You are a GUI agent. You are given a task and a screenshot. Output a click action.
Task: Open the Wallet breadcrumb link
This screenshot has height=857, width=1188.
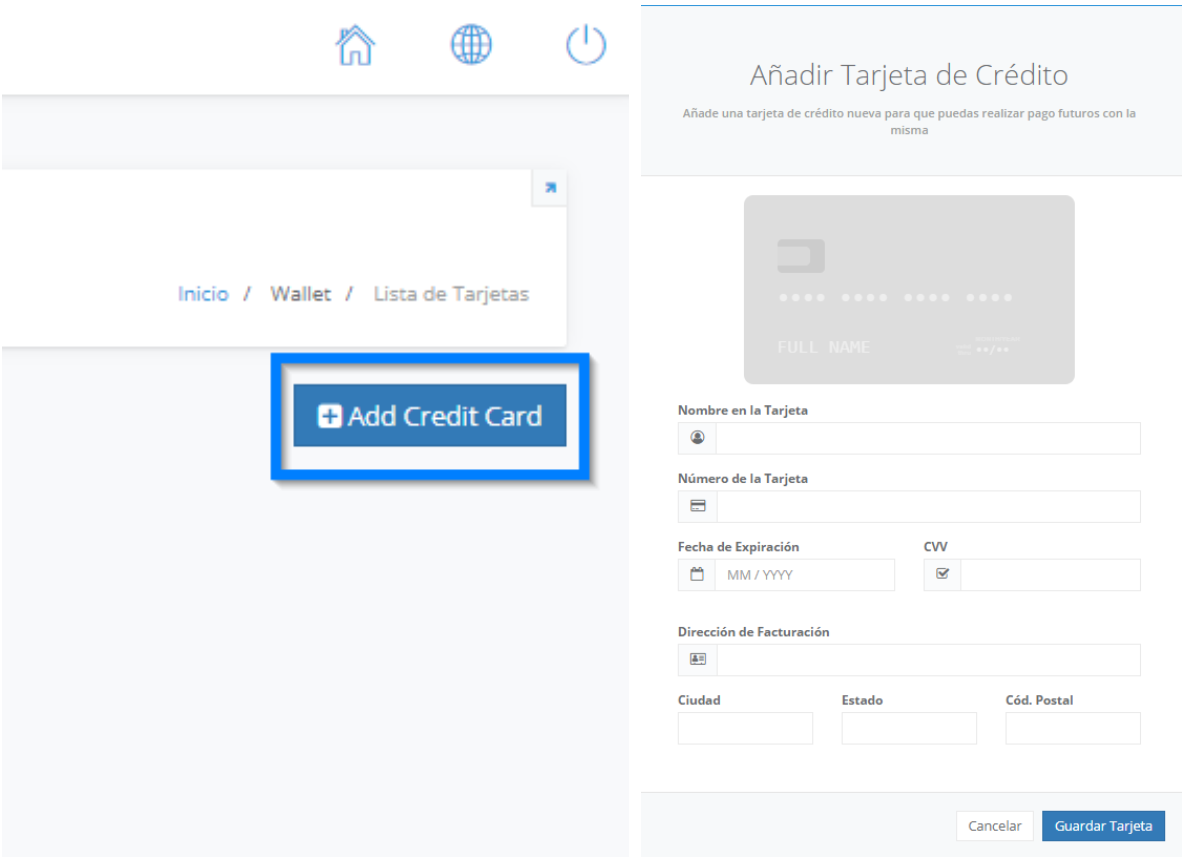pos(301,294)
